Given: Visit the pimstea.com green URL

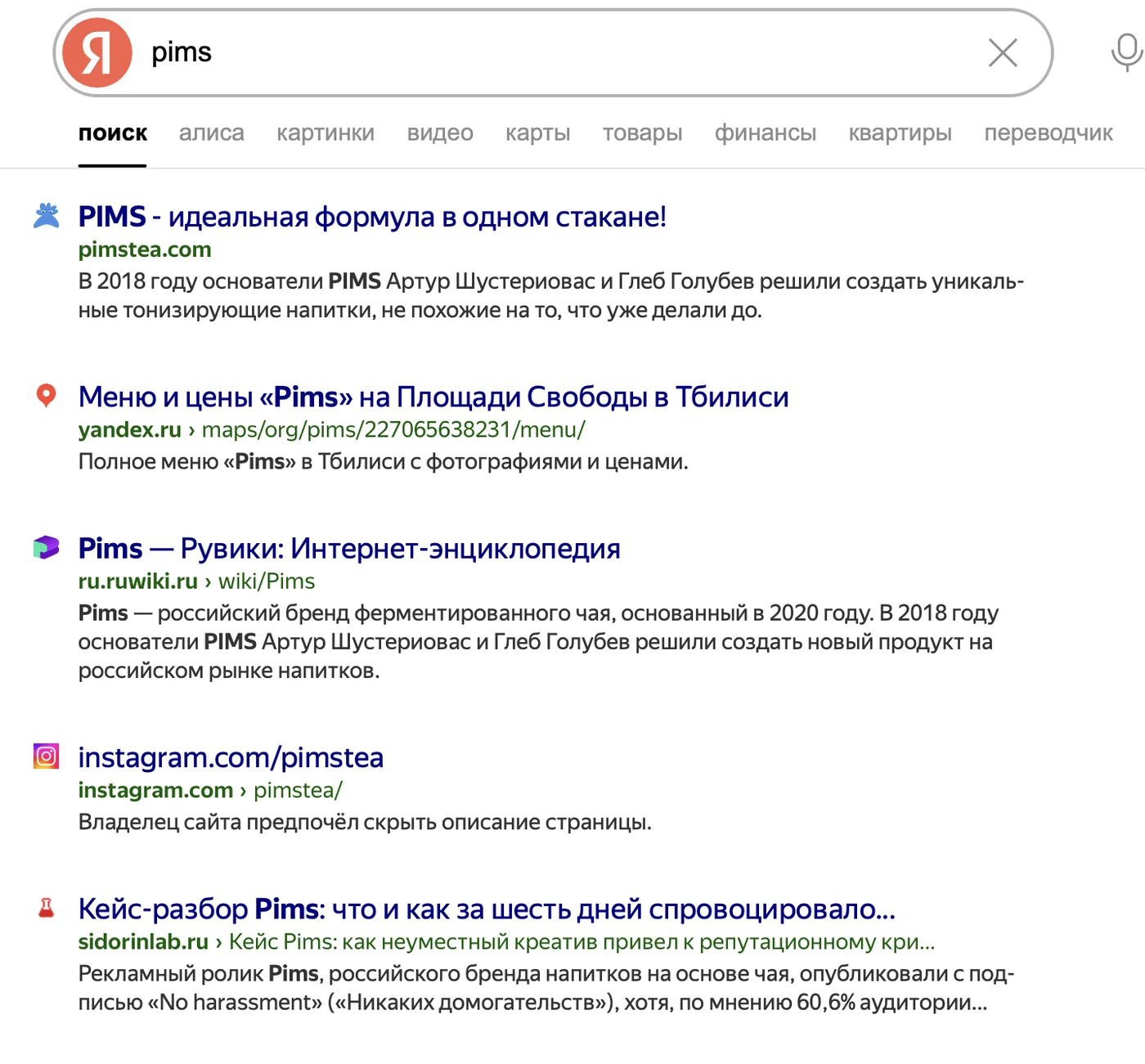Looking at the screenshot, I should pos(145,249).
